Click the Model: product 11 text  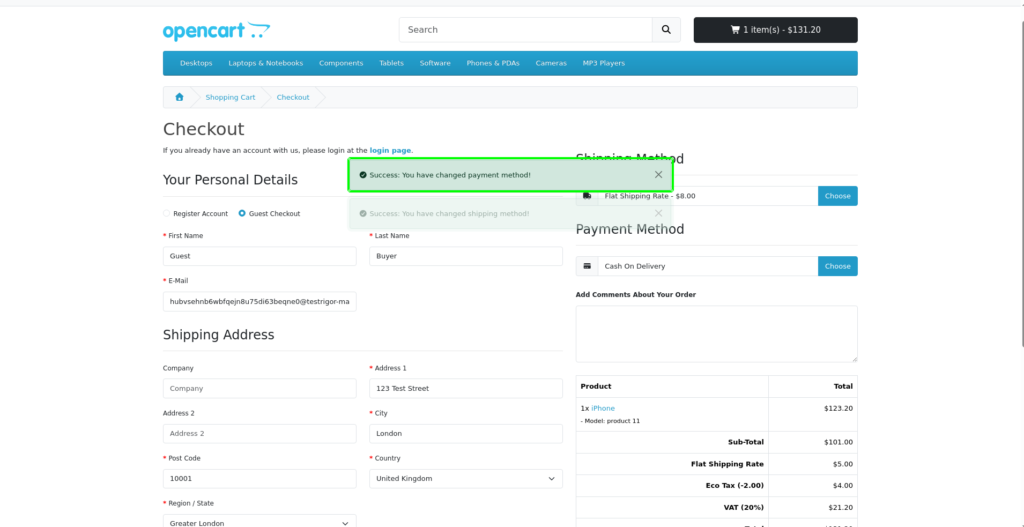click(610, 421)
